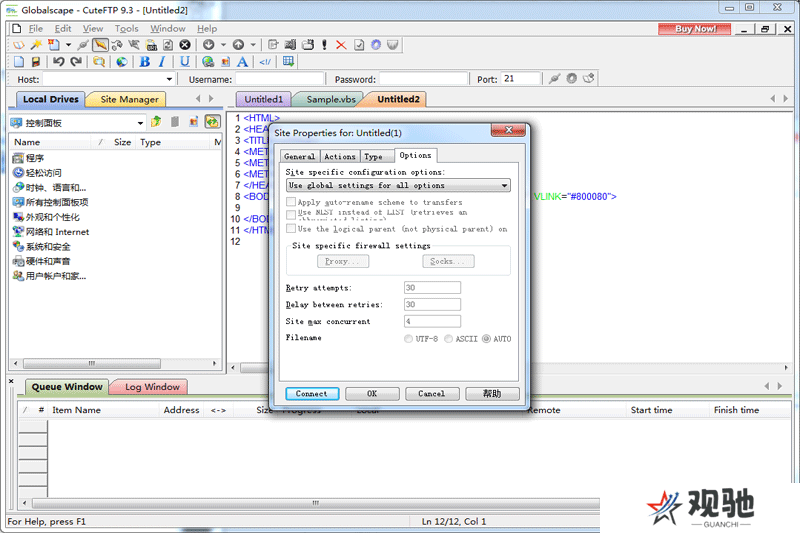Image resolution: width=800 pixels, height=533 pixels.
Task: Click the Socks... firewall button
Action: tap(448, 261)
